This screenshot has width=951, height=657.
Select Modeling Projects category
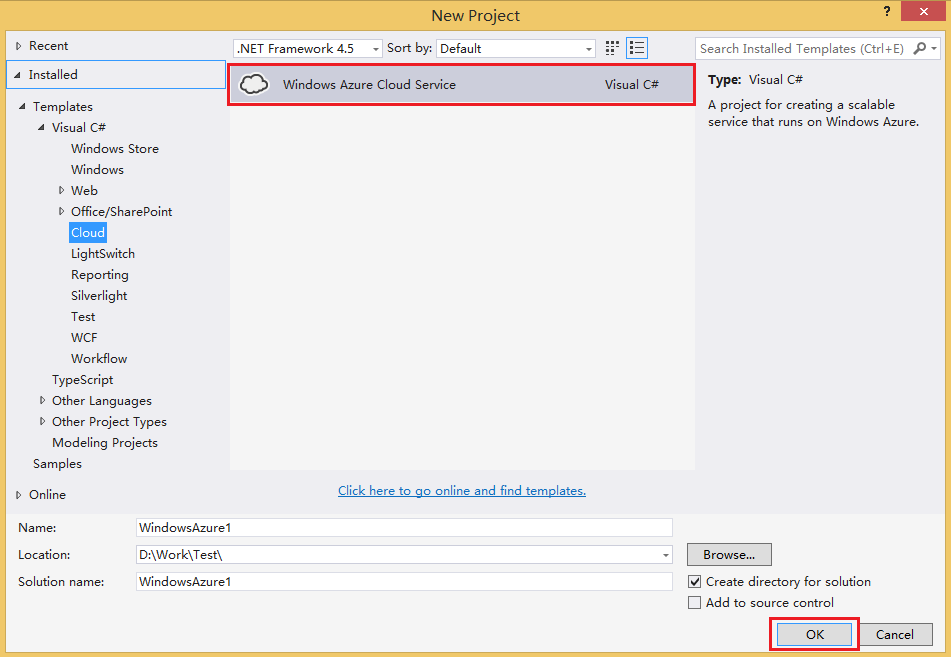pyautogui.click(x=105, y=443)
